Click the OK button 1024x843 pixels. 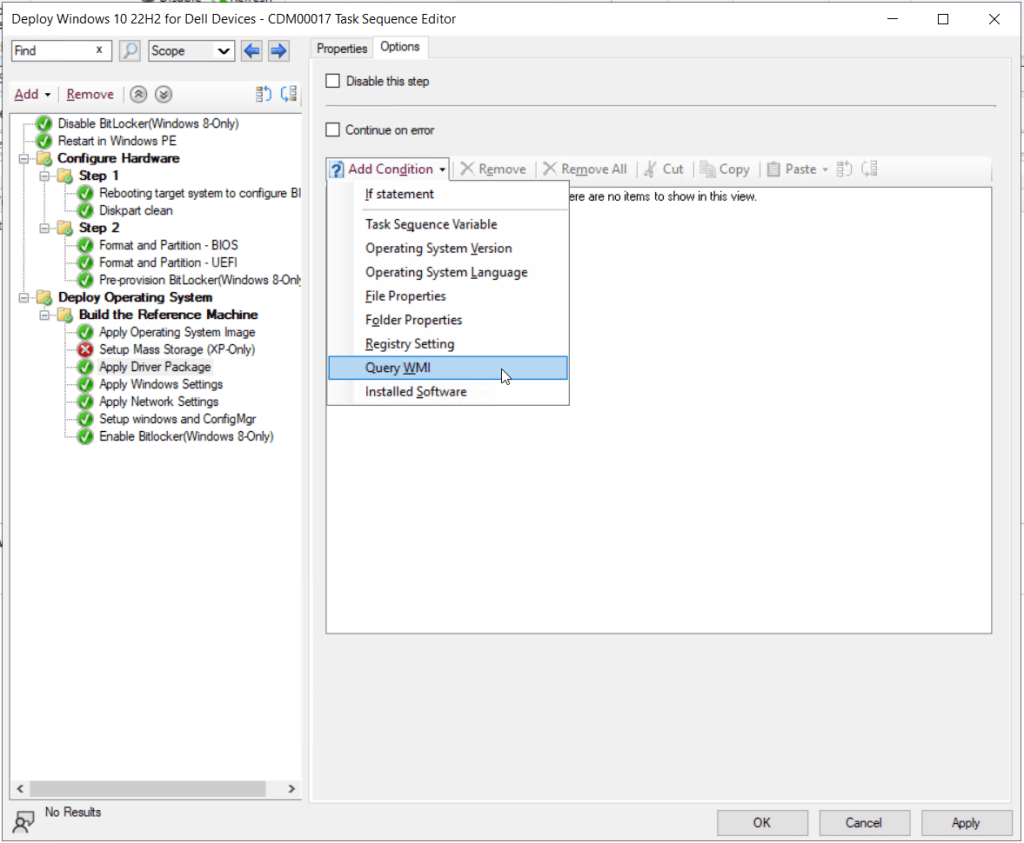coord(762,823)
